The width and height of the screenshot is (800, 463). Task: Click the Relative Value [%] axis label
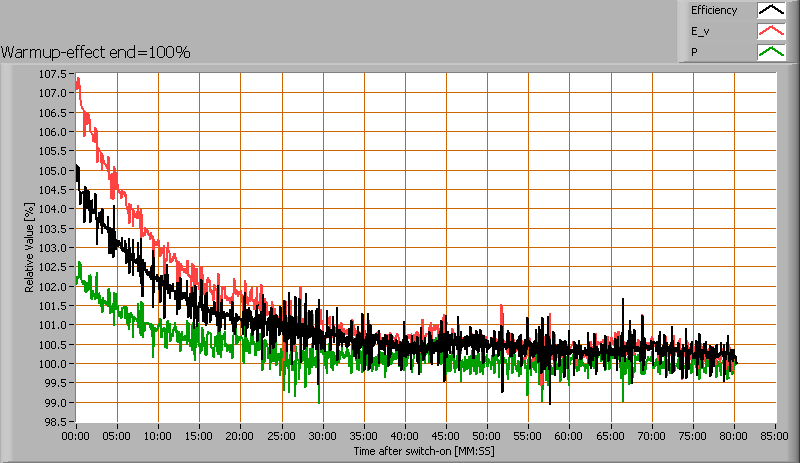[30, 246]
